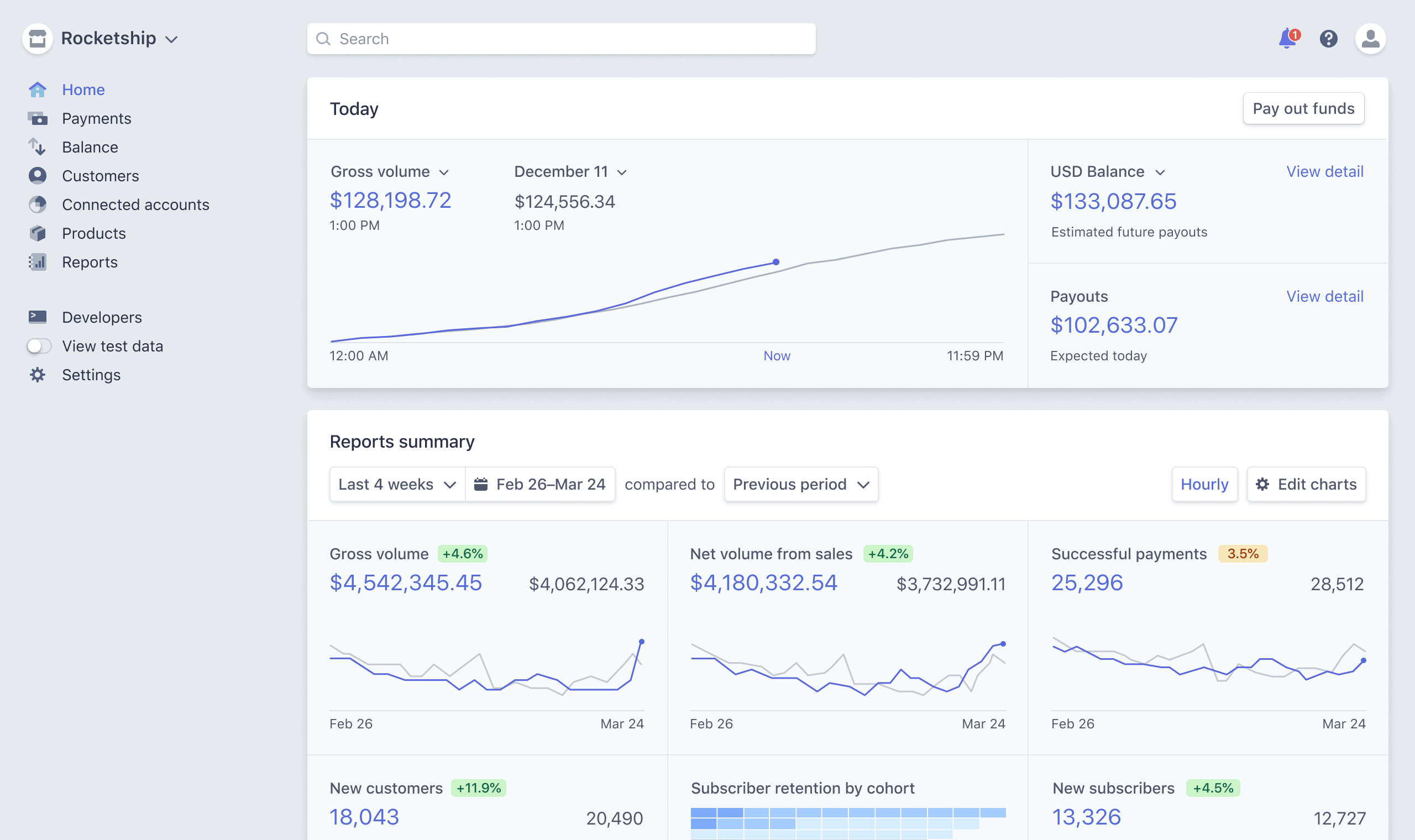Screen dimensions: 1415x840
Task: Open the Payments section icon
Action: [x=38, y=118]
